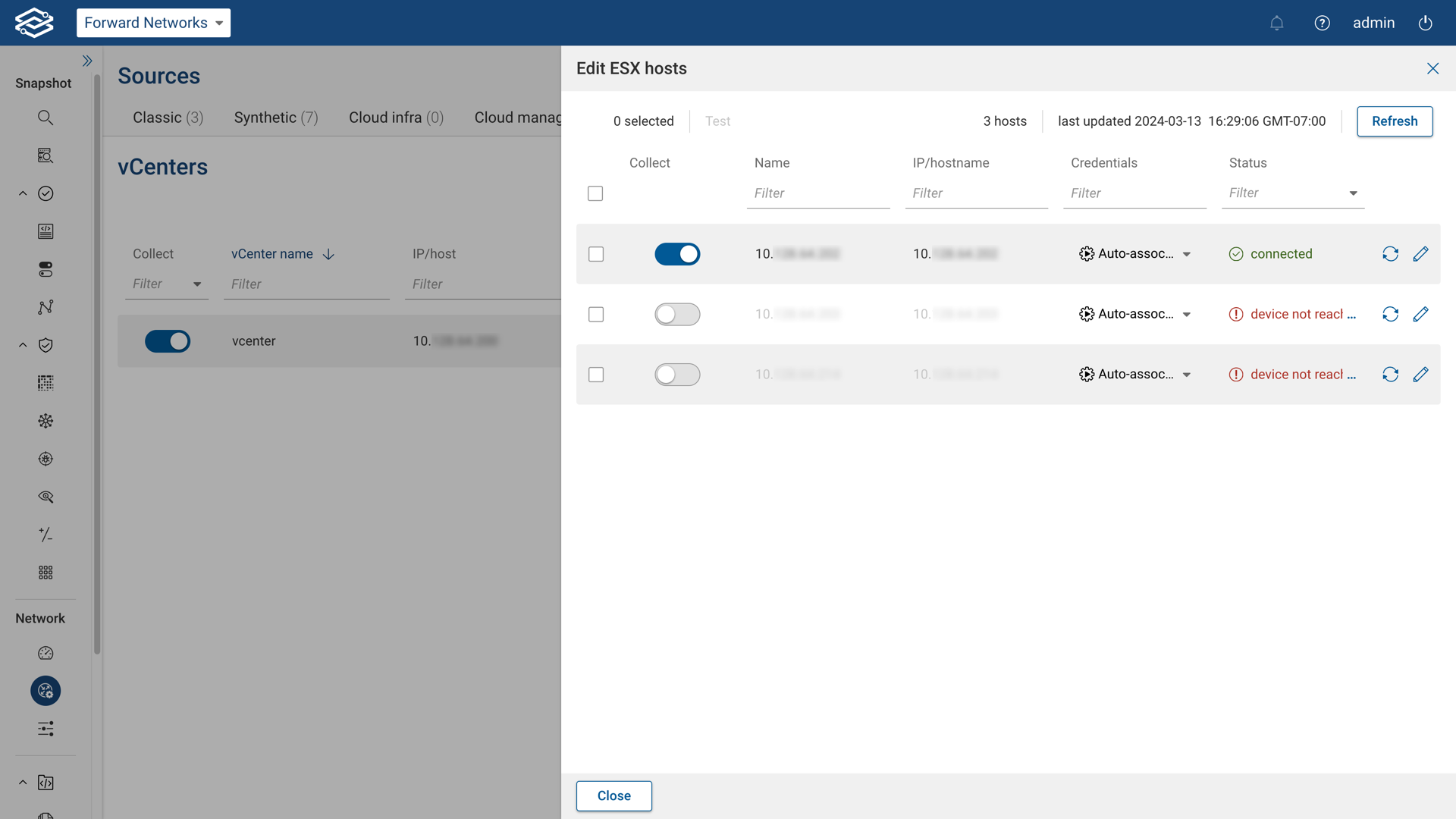Screen dimensions: 1456x819
Task: Enable the Collect toggle for the vcenter row
Action: click(x=168, y=340)
